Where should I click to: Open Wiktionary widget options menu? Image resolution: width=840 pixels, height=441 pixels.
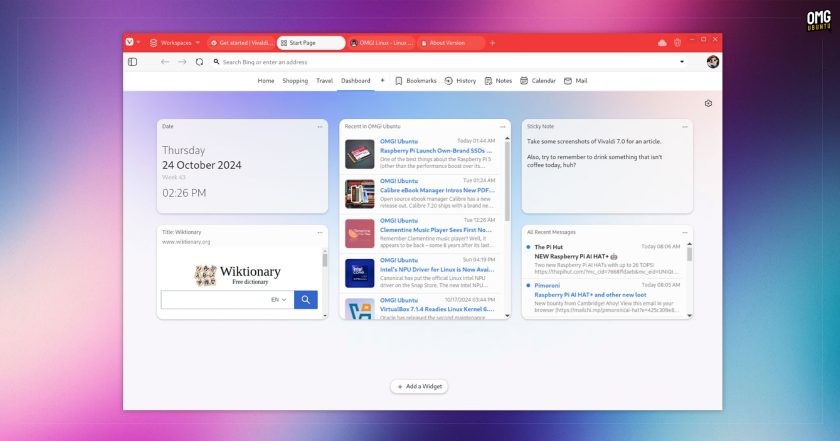click(x=320, y=233)
